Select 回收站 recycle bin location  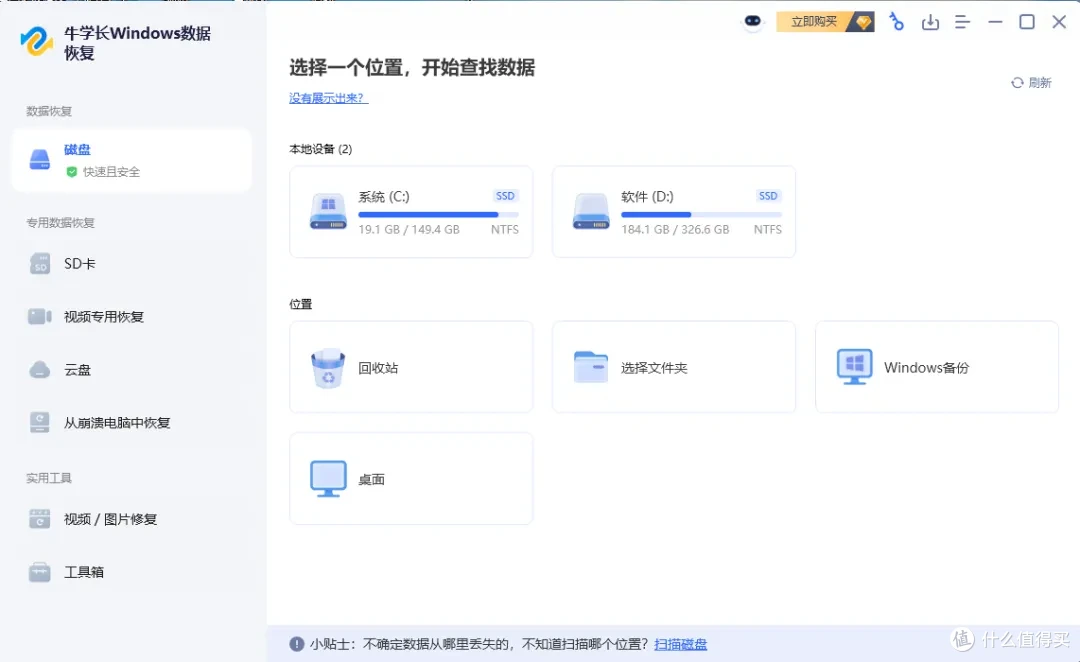tap(411, 367)
